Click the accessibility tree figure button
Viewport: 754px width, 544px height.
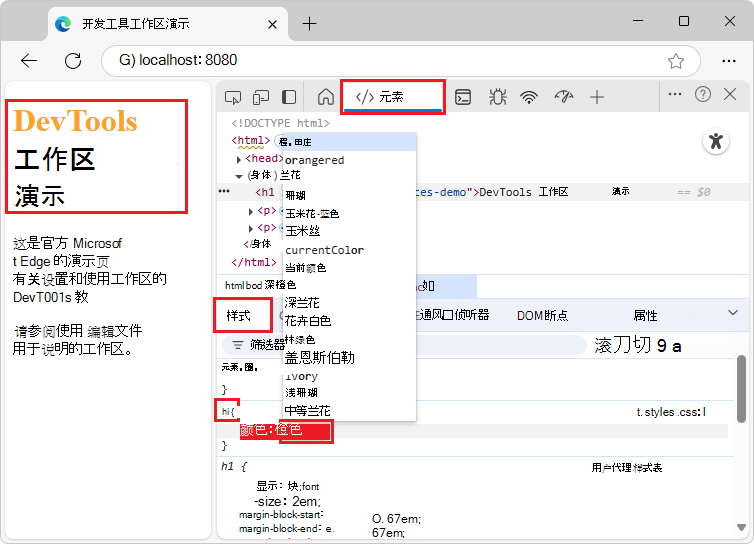[x=716, y=141]
